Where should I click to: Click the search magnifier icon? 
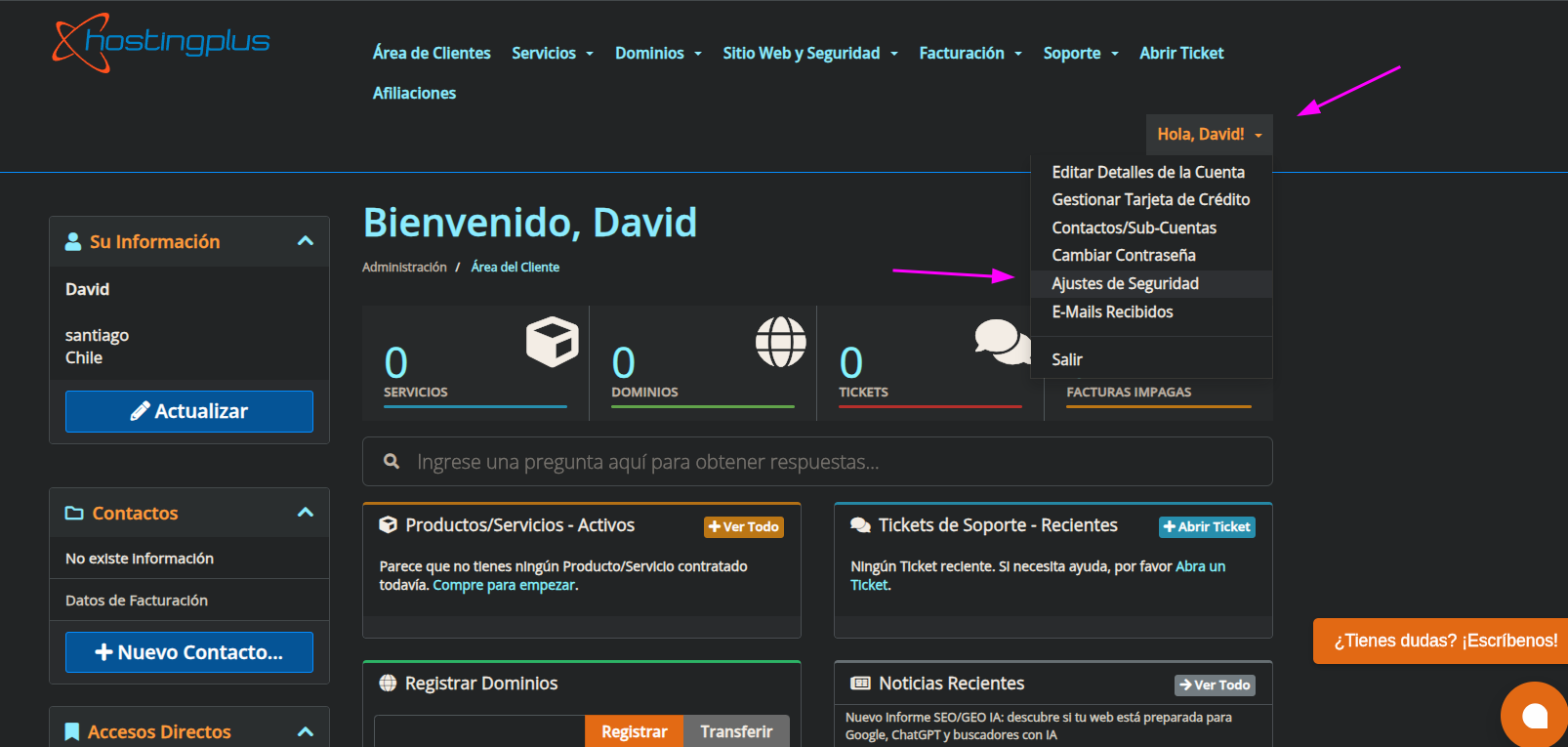click(392, 461)
